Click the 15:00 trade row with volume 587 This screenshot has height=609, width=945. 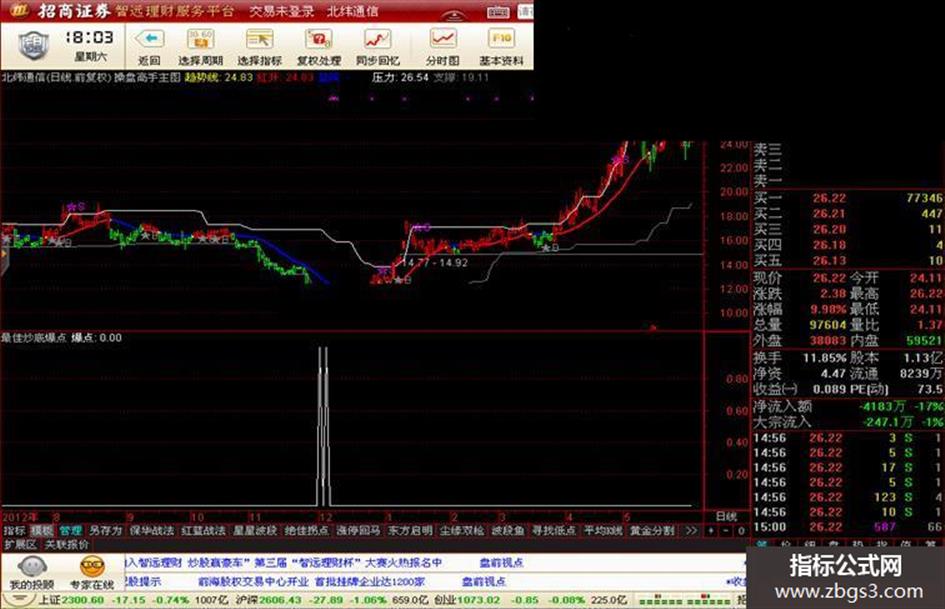tap(848, 527)
